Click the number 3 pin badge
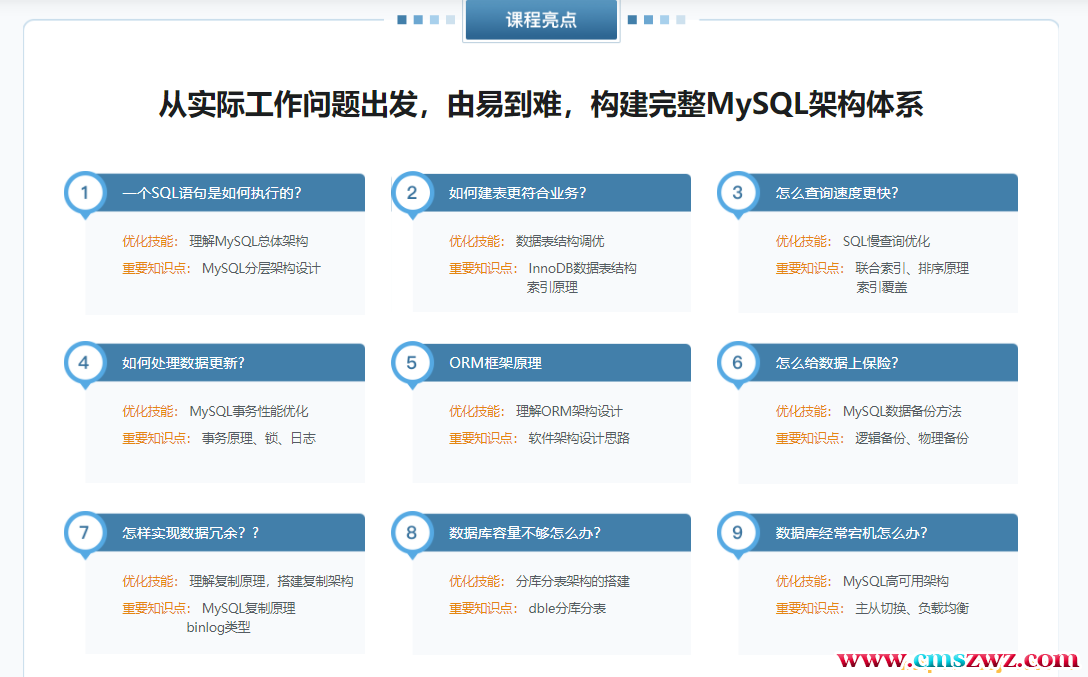1088x677 pixels. (x=738, y=193)
